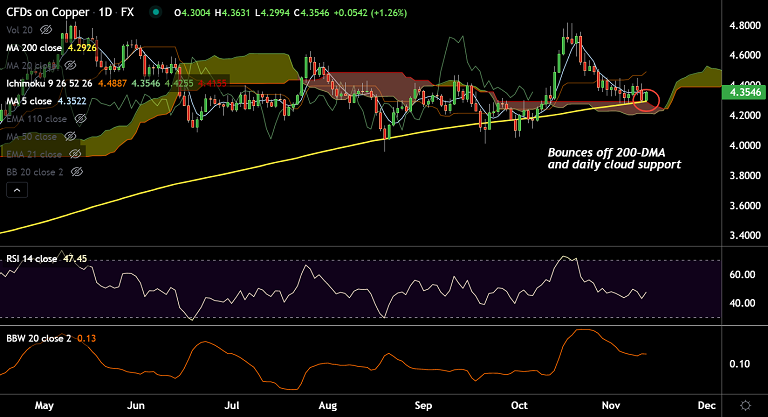Show the hidden MA 20 close indicator
768x417 pixels.
pyautogui.click(x=71, y=65)
